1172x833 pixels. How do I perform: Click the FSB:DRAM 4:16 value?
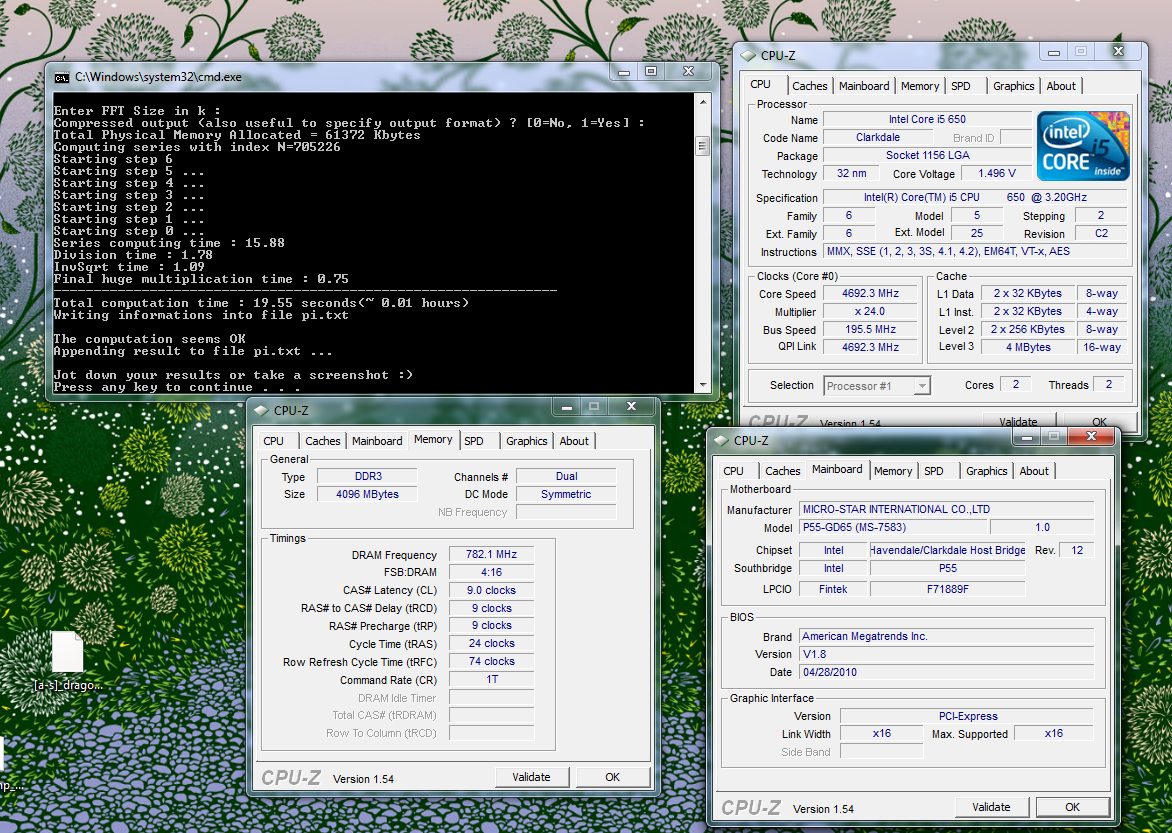(491, 572)
